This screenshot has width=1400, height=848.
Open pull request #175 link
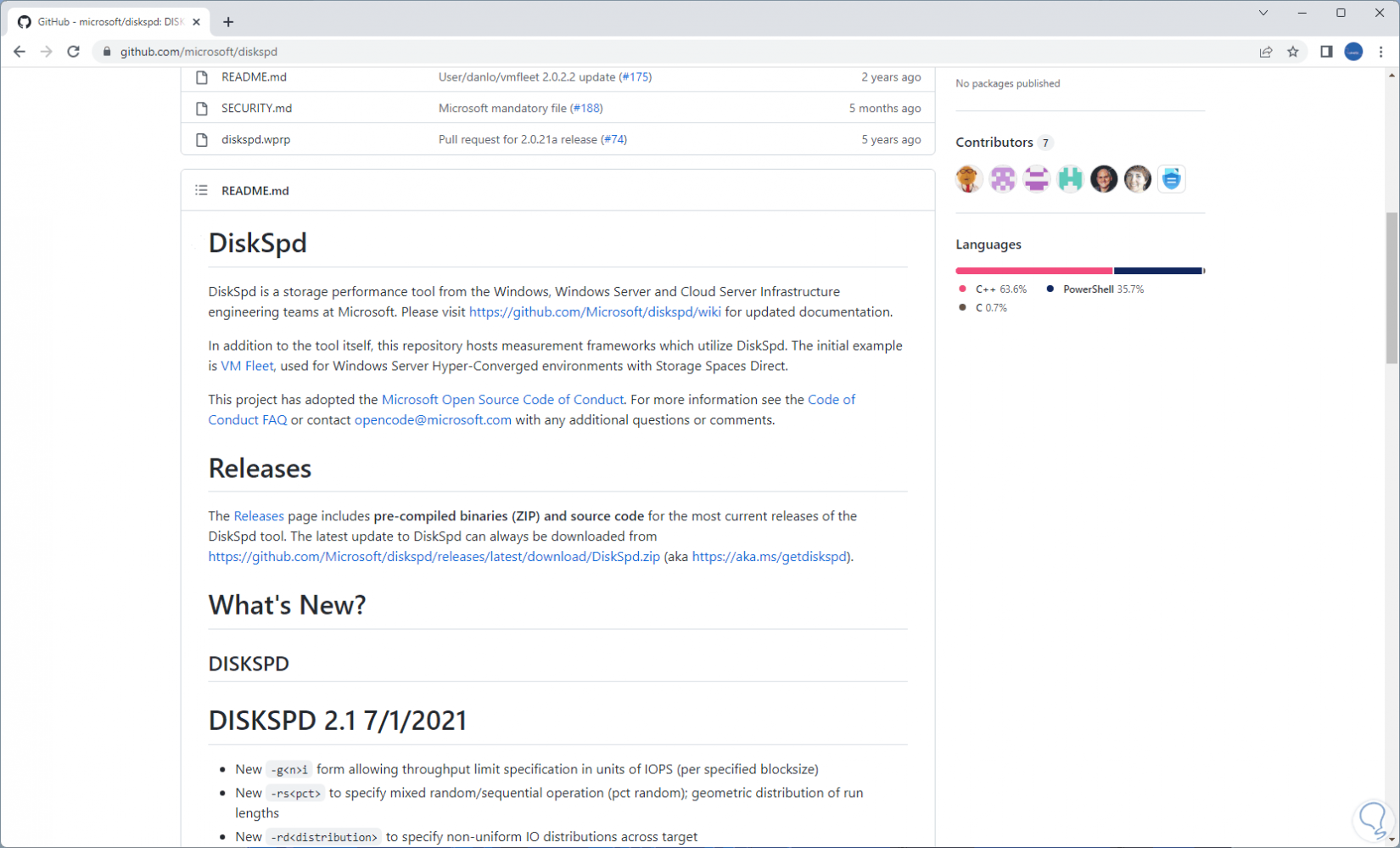point(636,77)
